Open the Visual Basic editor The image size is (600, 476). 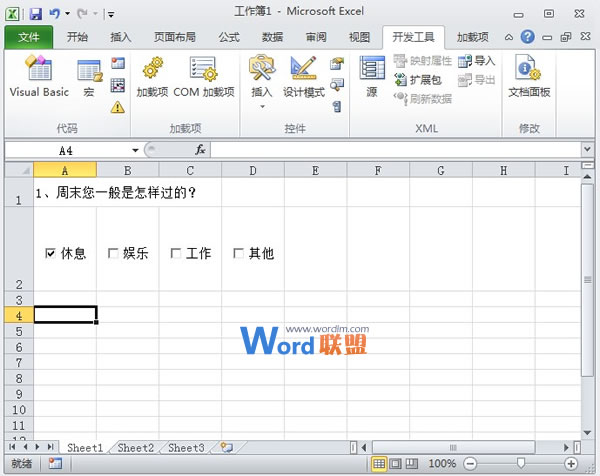pos(39,78)
